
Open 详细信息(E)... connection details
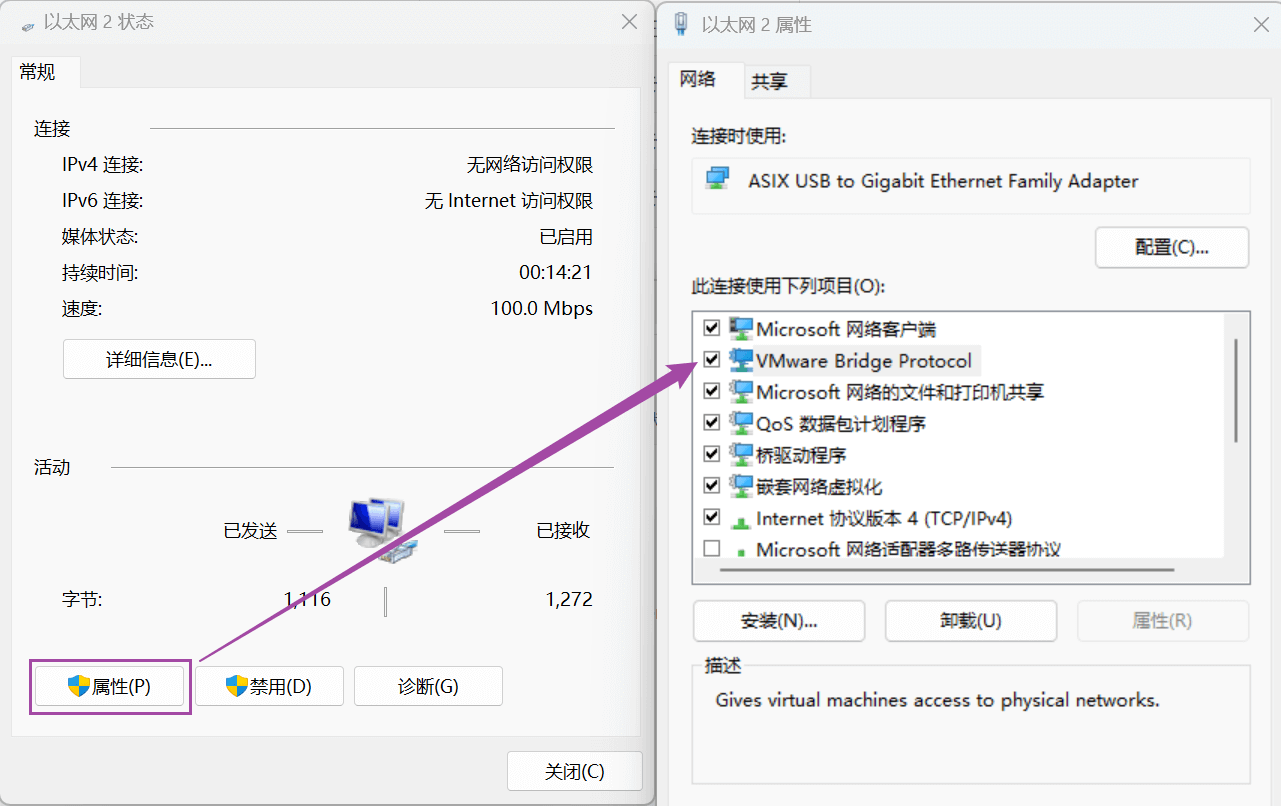(159, 359)
